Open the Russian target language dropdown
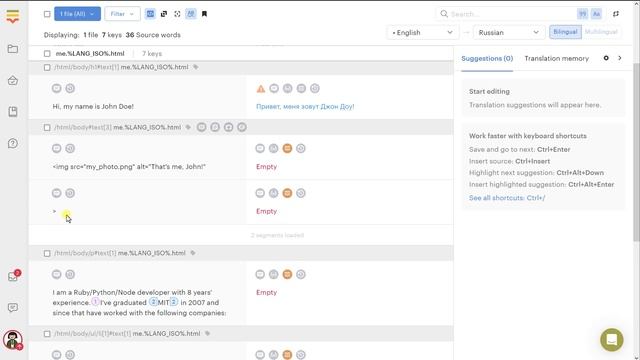 509,32
